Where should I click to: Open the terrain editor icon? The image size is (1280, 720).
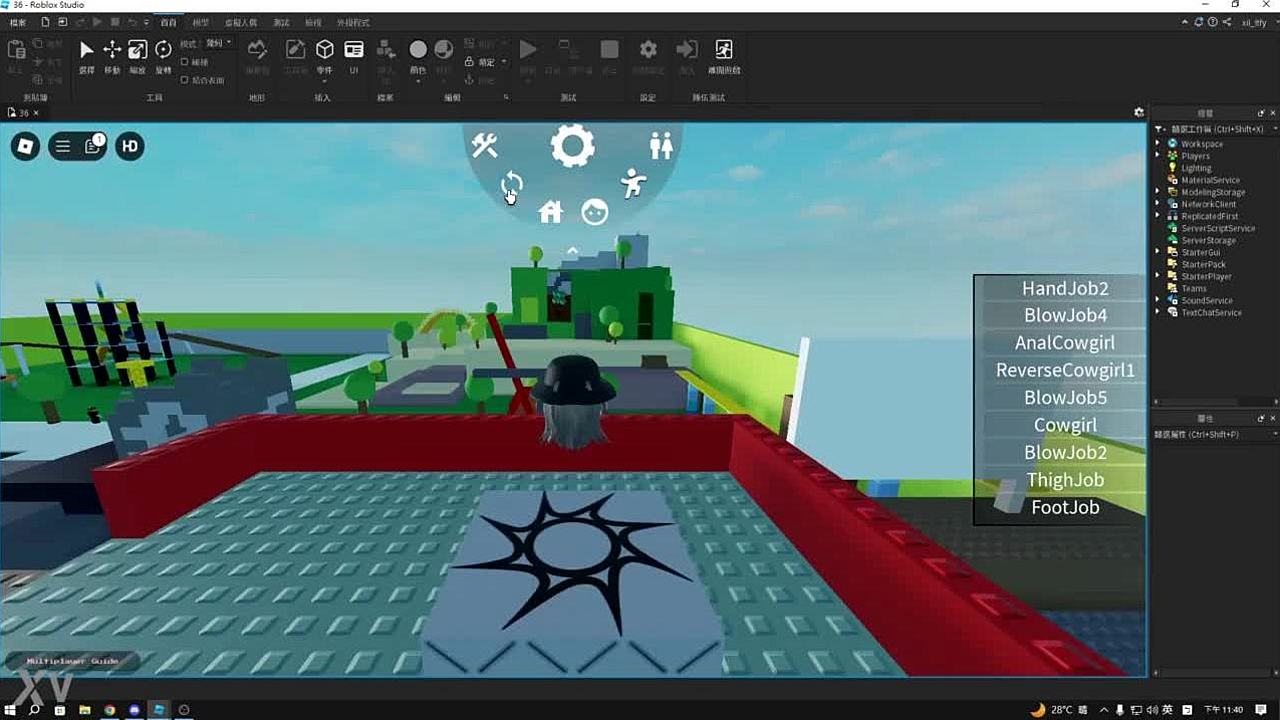coord(257,50)
